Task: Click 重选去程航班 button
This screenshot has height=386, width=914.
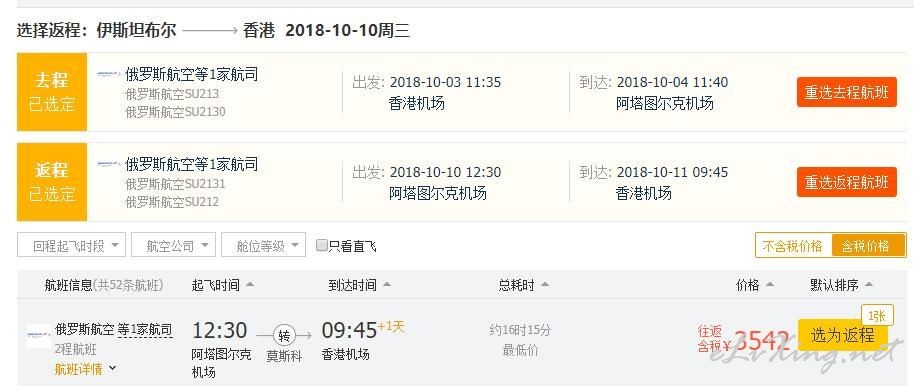Action: coord(846,92)
